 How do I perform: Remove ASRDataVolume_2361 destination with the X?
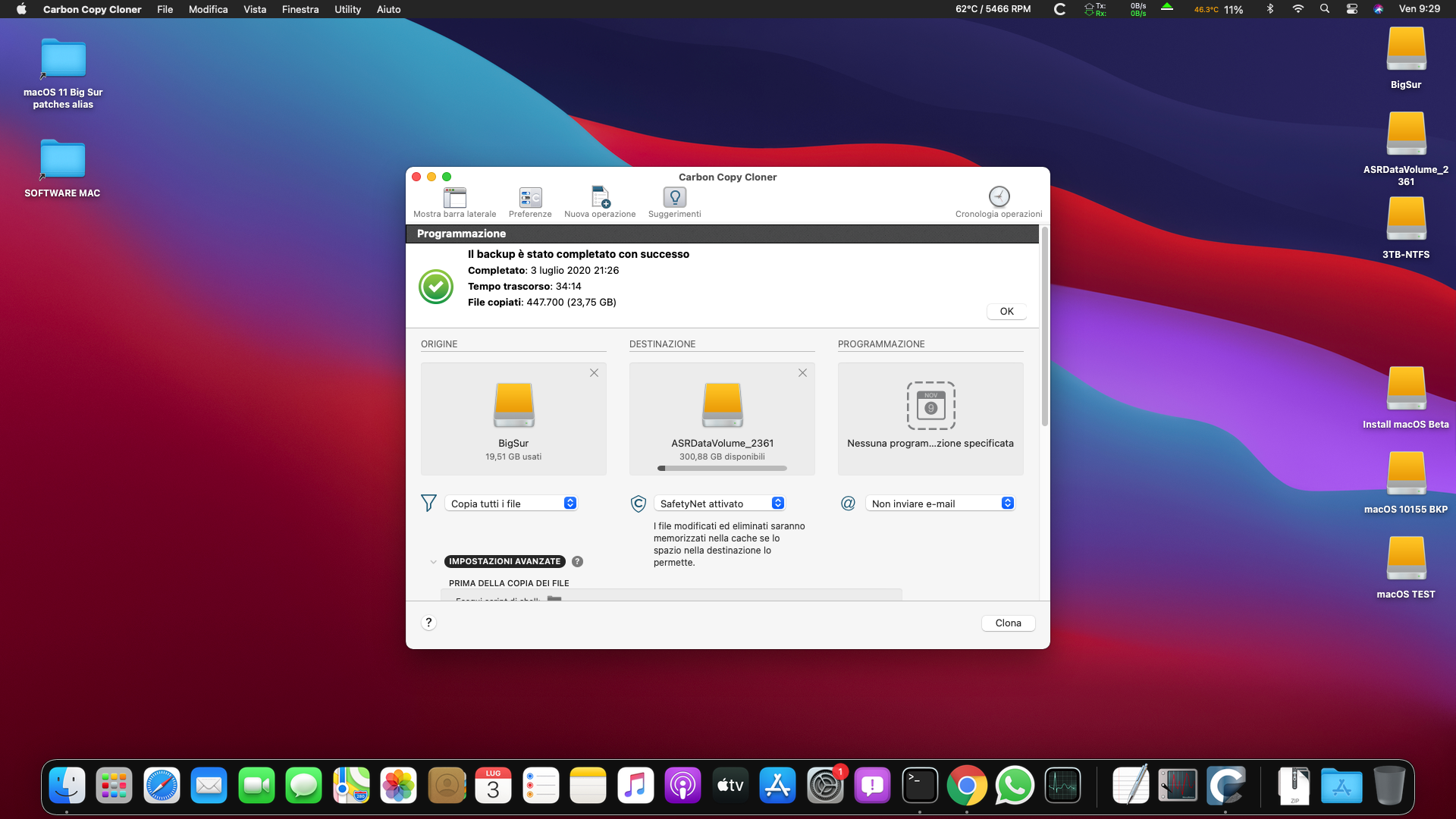tap(802, 373)
